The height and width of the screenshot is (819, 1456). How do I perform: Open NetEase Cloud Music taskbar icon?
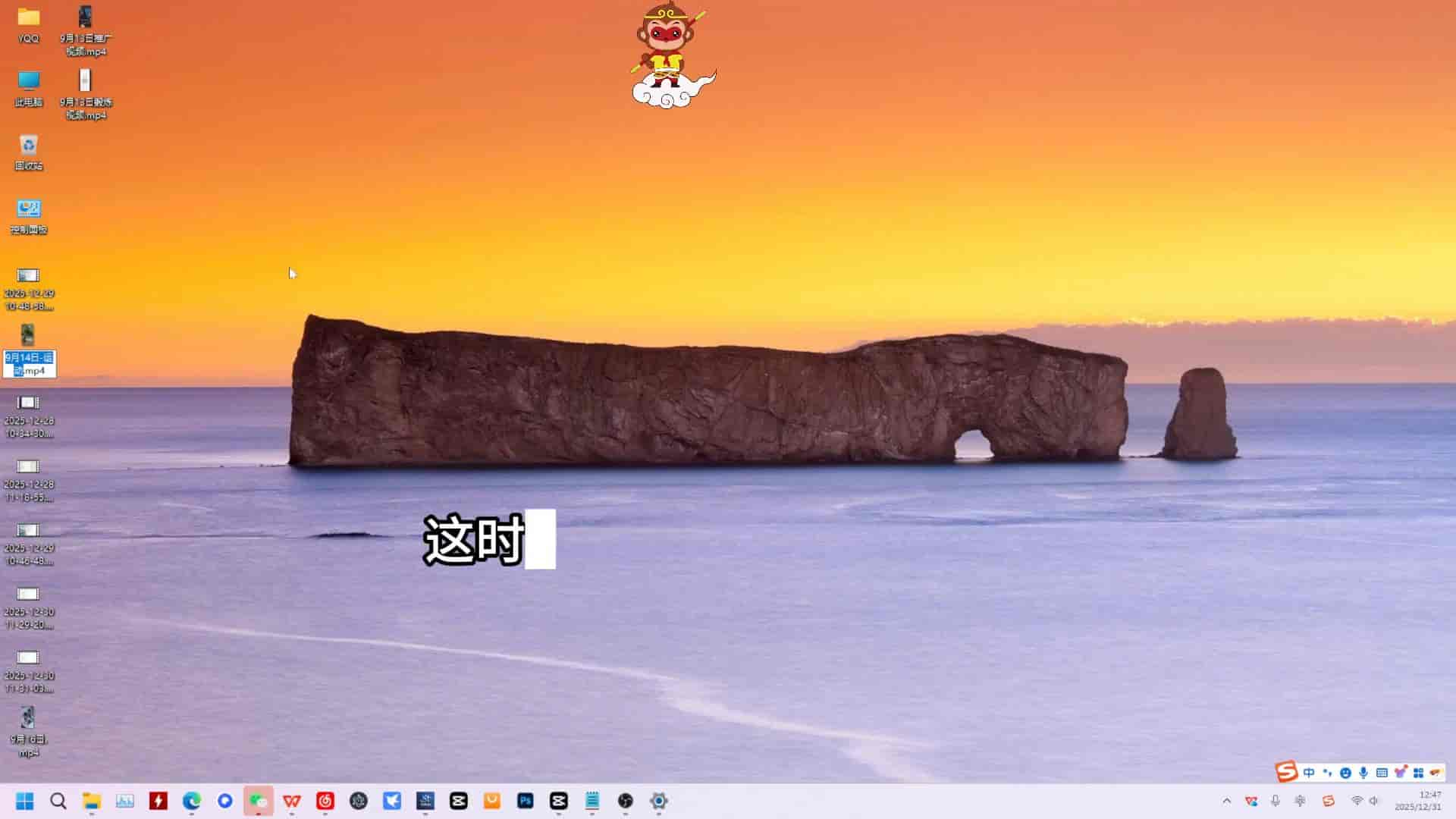[x=325, y=801]
